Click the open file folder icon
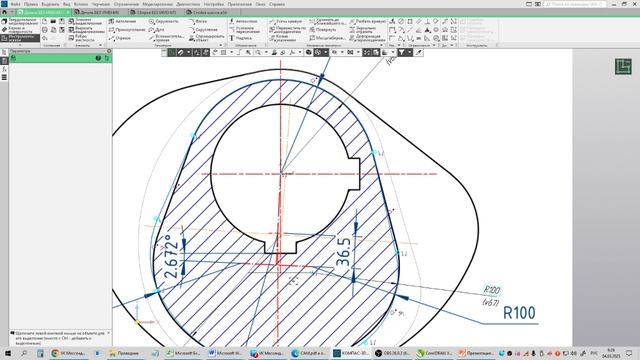 click(53, 21)
